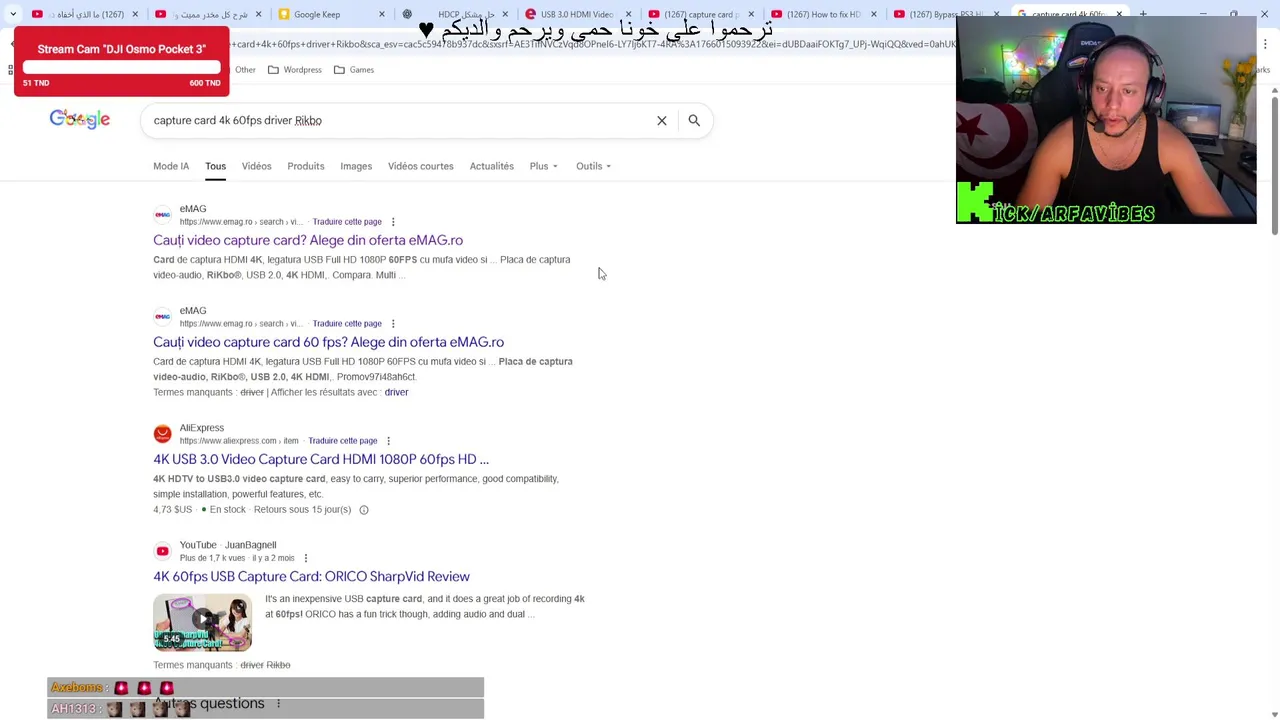
Task: Click the 'YouTube · JuanBagnell' source text
Action: [228, 545]
